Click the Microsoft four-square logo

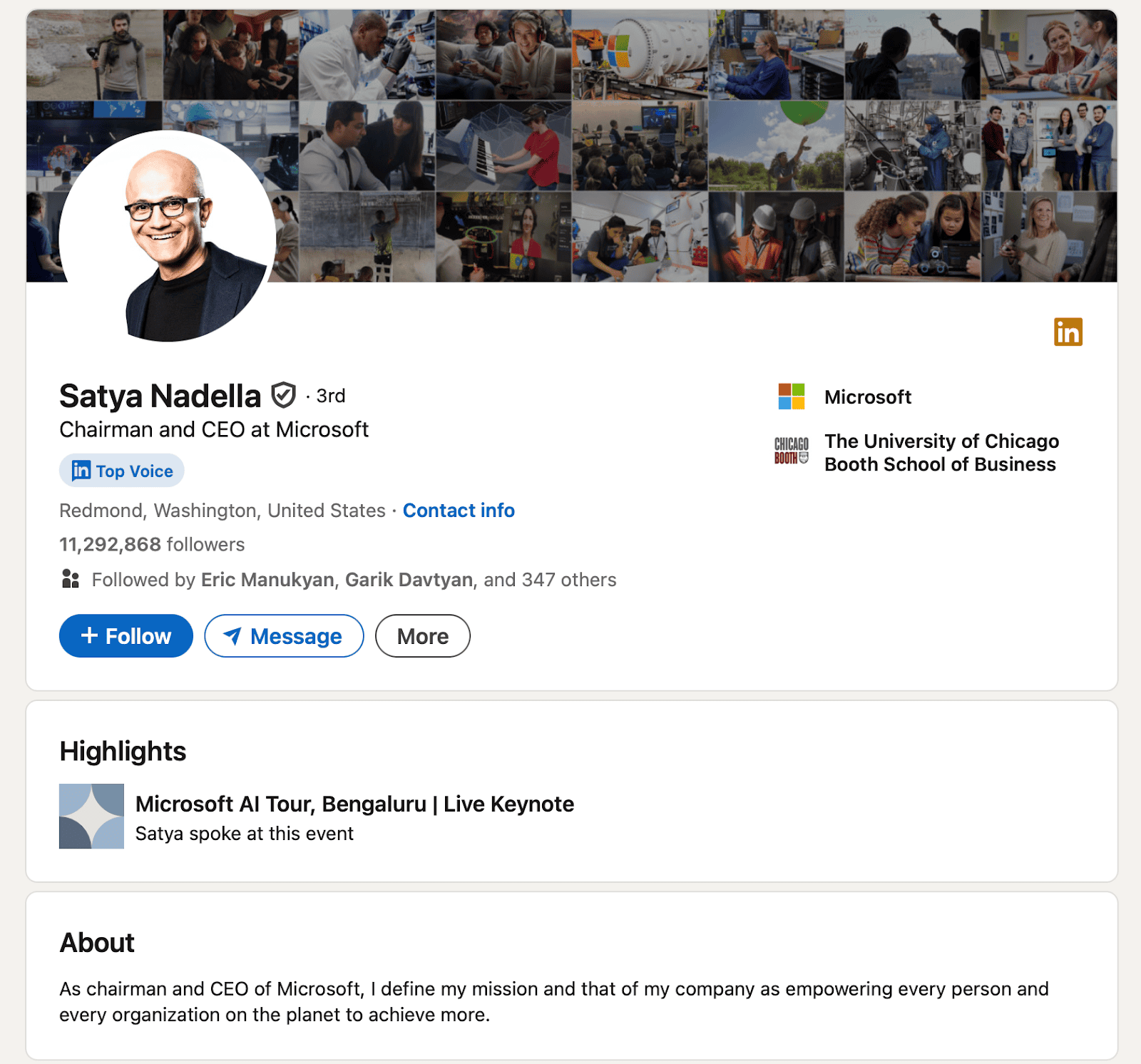coord(791,397)
